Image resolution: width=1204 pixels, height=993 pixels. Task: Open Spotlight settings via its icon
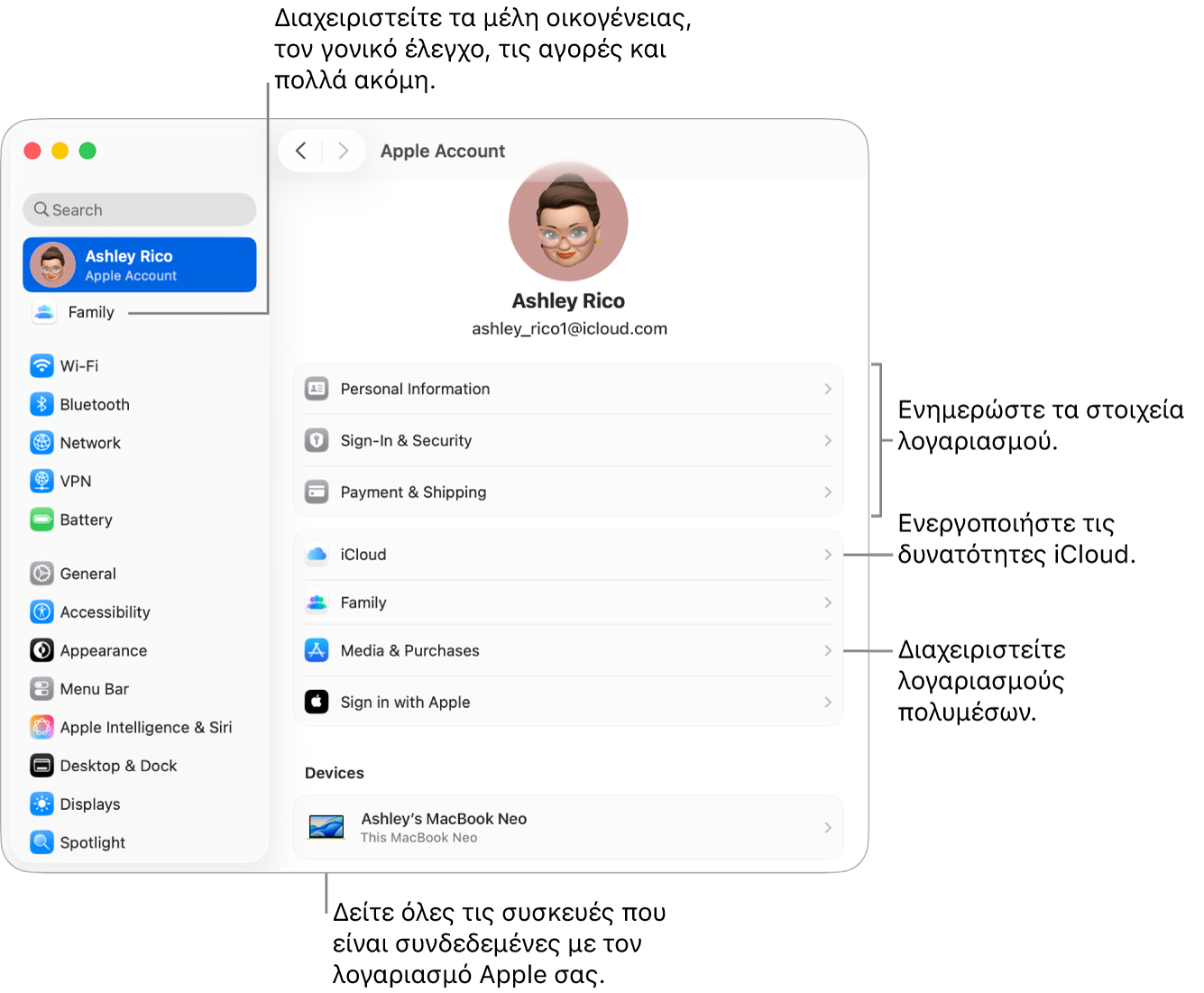pyautogui.click(x=42, y=841)
